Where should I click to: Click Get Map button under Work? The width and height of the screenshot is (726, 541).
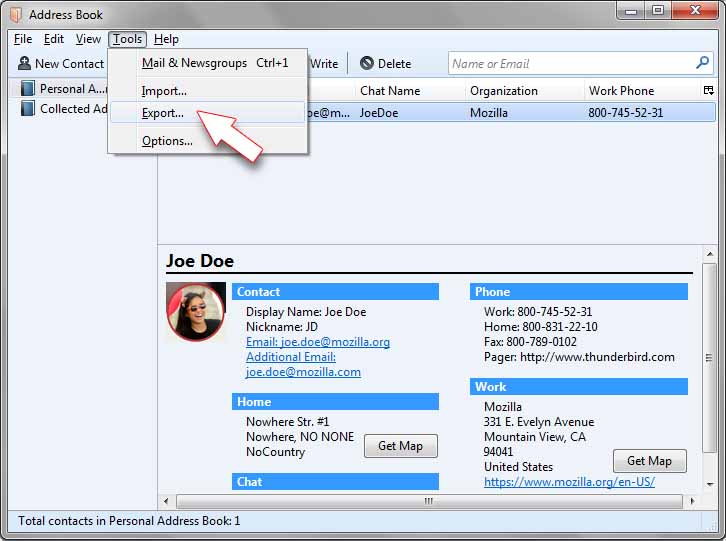point(650,461)
